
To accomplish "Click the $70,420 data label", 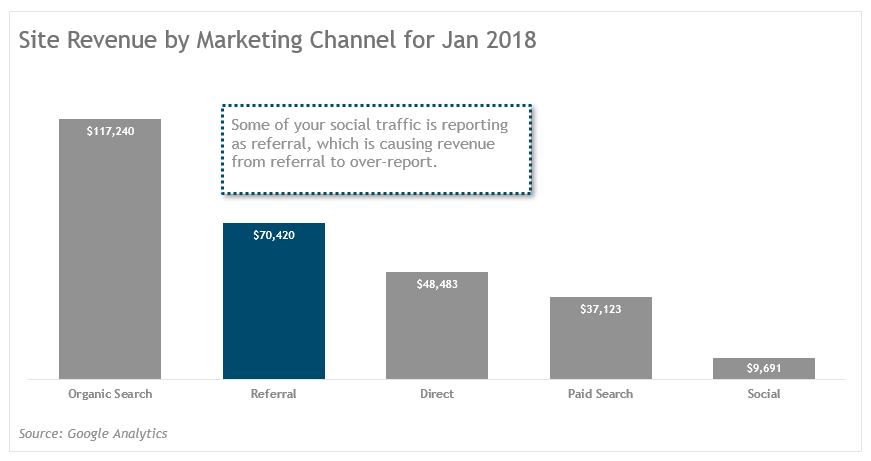I will [x=273, y=235].
